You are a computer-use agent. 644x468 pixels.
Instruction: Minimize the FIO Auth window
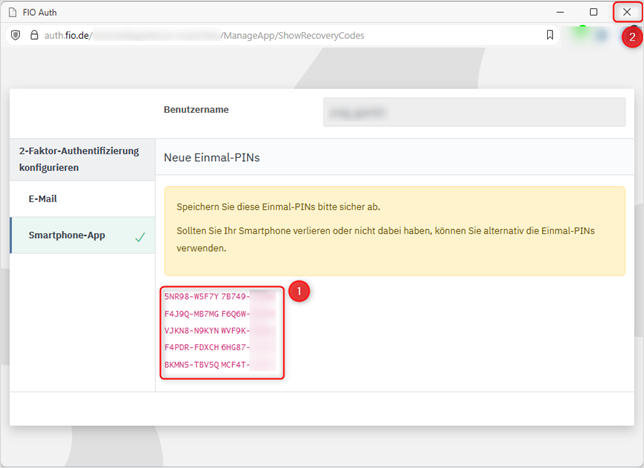coord(561,12)
